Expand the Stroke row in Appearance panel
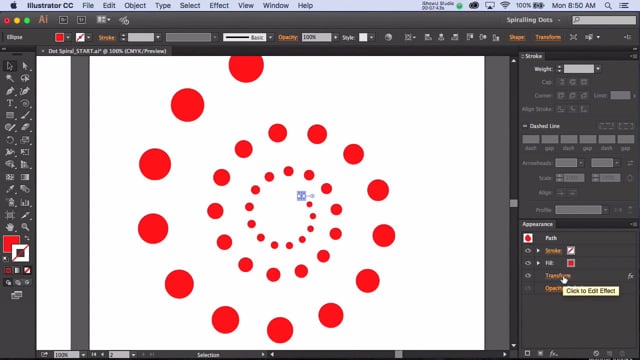 pos(538,251)
